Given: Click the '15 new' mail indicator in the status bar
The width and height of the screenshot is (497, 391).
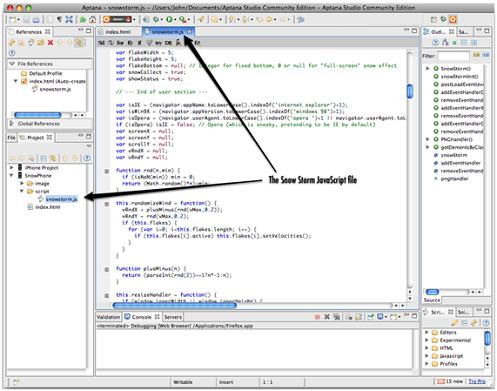Looking at the screenshot, I should click(450, 381).
